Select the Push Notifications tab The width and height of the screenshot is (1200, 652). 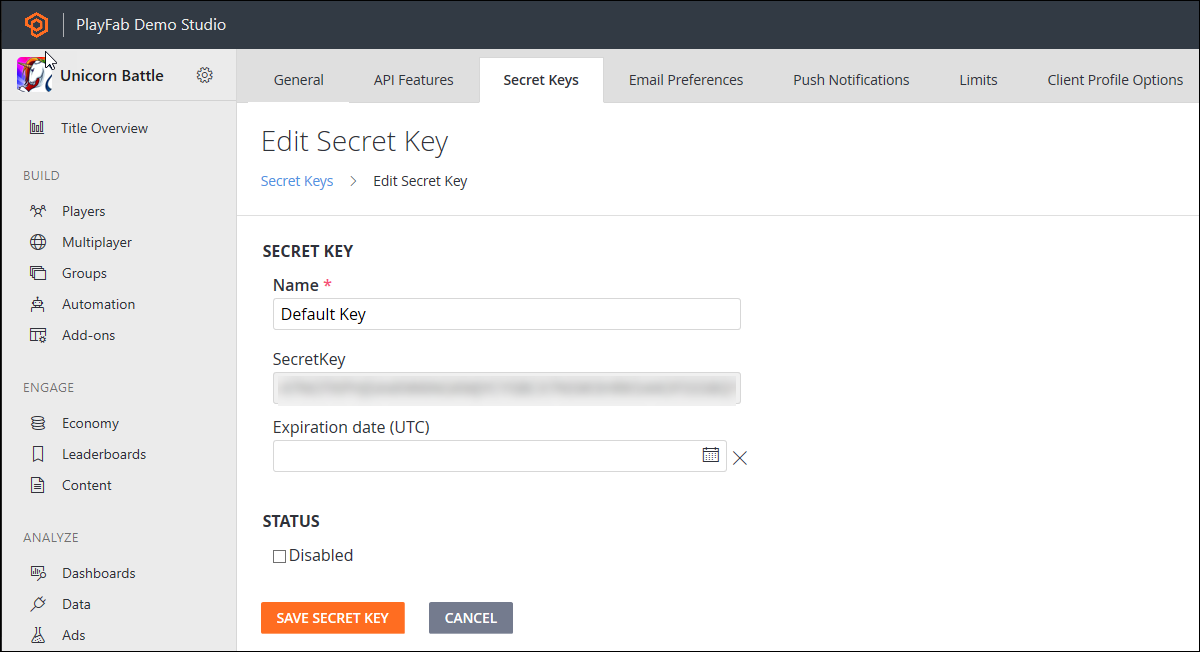tap(851, 80)
